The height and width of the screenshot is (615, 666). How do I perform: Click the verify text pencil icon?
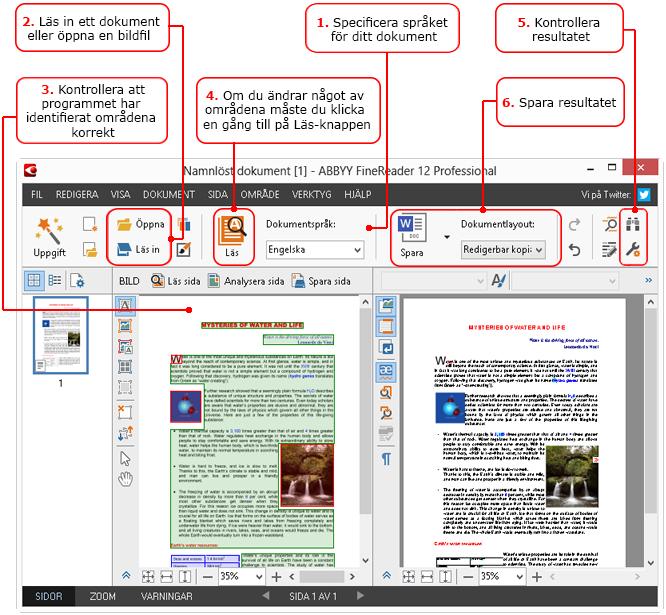click(x=609, y=250)
